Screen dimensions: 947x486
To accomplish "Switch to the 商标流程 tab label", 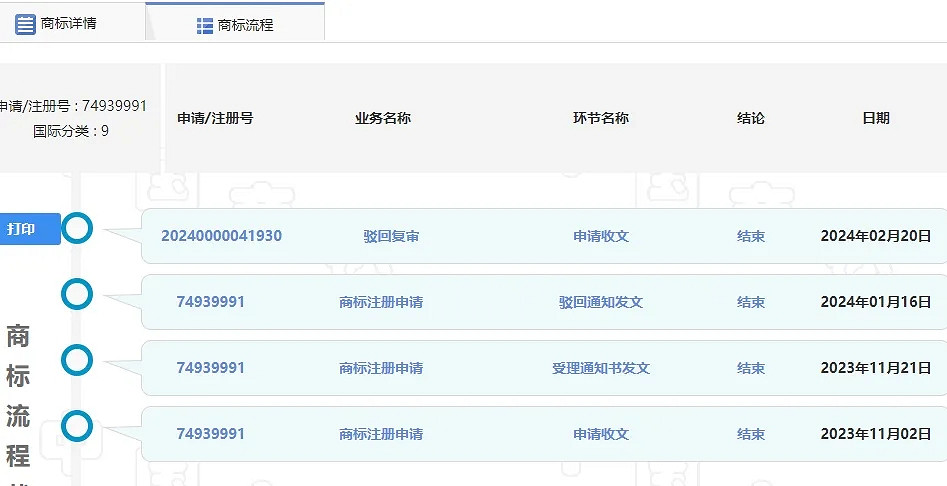I will click(245, 26).
